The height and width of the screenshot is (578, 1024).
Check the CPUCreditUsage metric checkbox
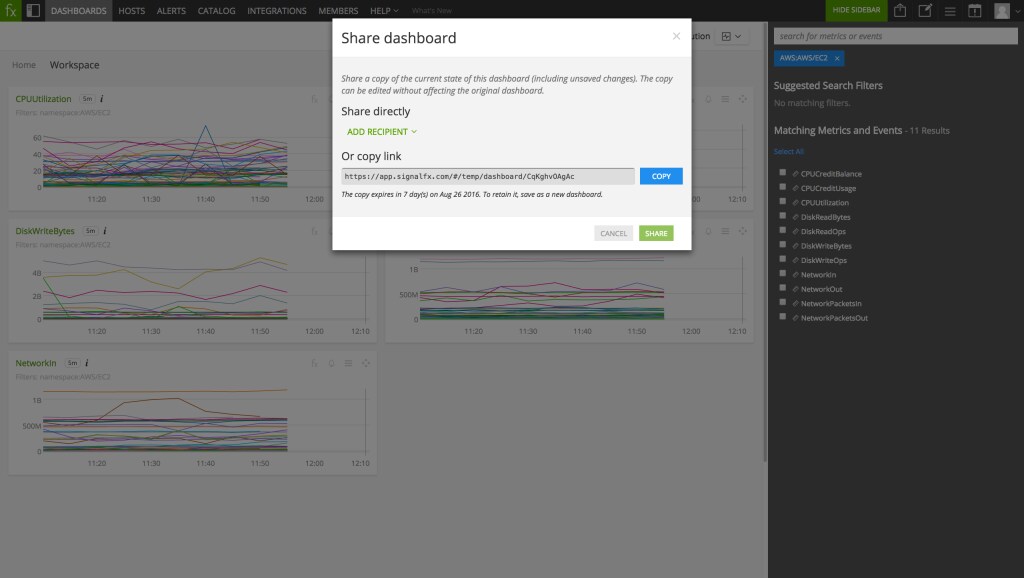pyautogui.click(x=782, y=187)
